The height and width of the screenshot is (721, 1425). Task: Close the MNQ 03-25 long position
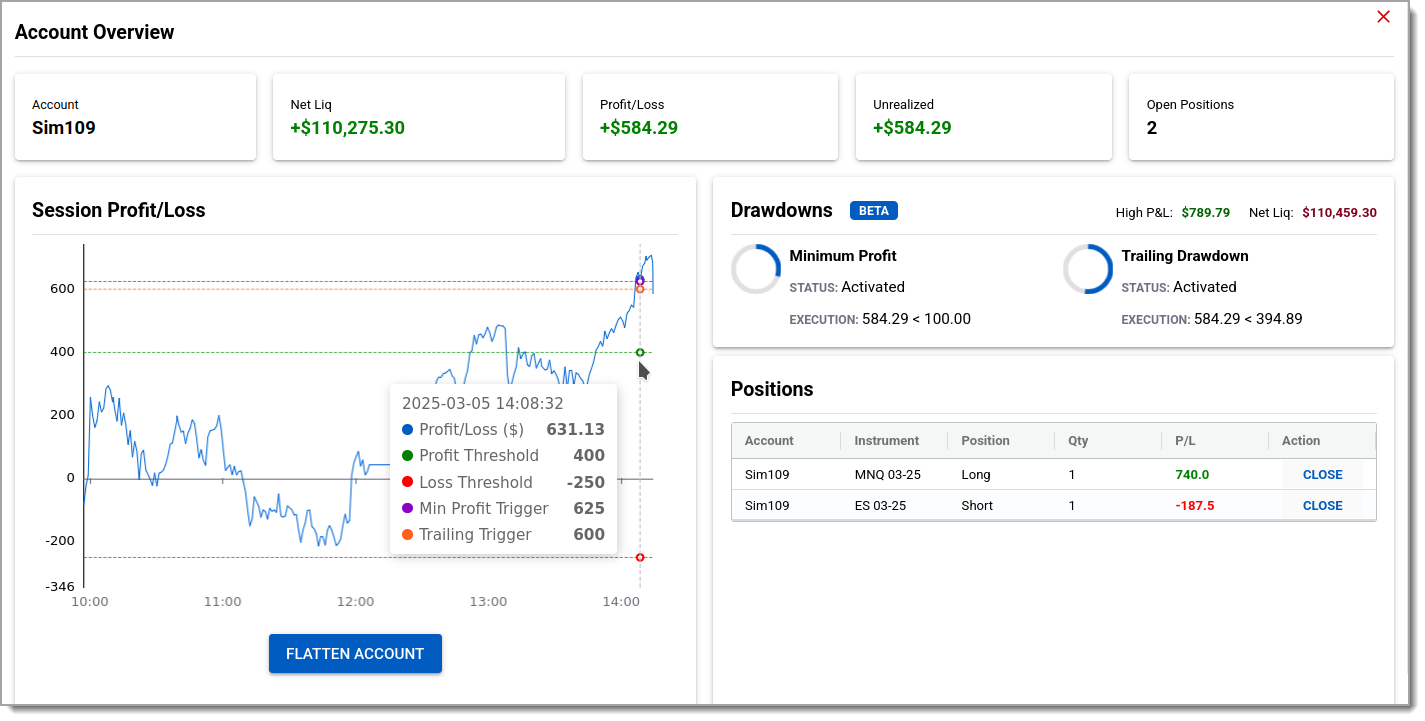click(1322, 474)
